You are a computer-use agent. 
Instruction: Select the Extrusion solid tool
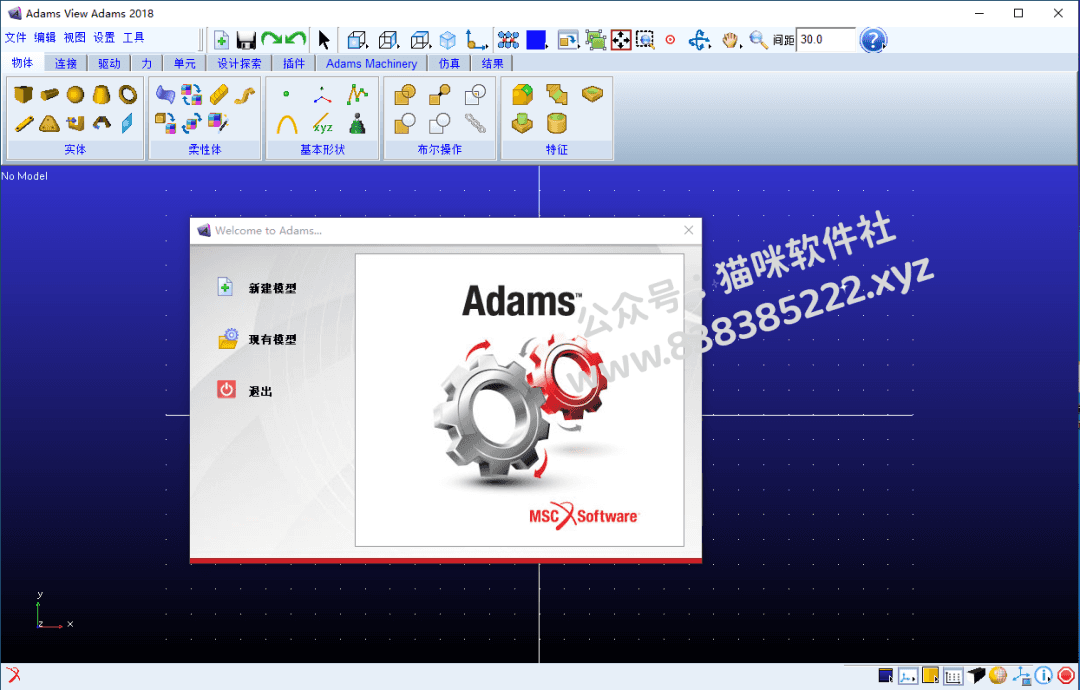click(x=76, y=124)
